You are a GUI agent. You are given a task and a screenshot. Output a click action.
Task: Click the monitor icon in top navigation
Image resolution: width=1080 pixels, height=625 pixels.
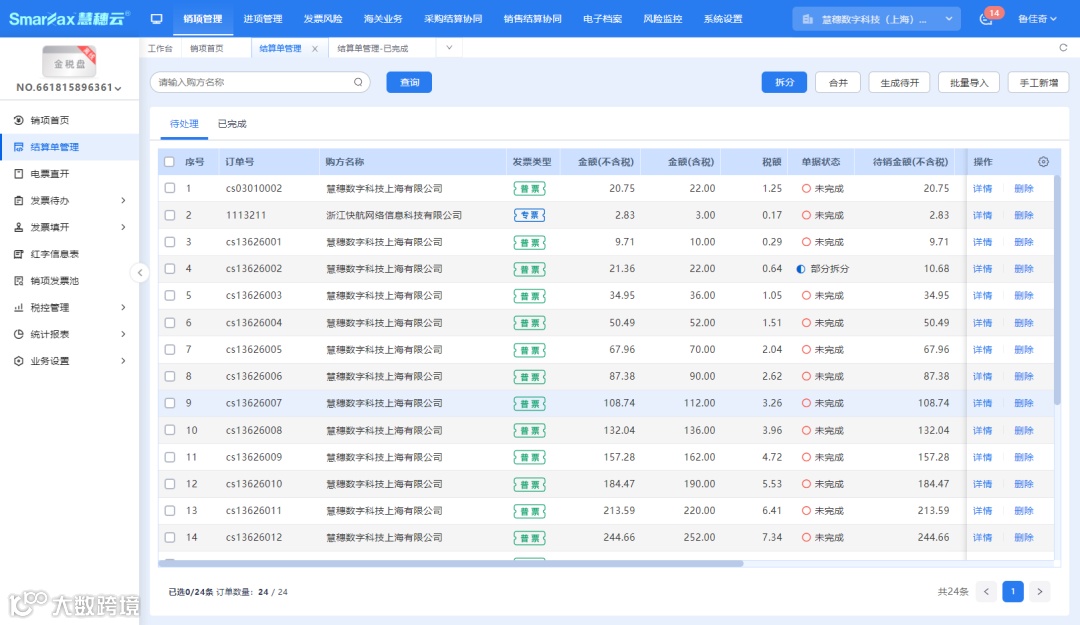(x=156, y=19)
